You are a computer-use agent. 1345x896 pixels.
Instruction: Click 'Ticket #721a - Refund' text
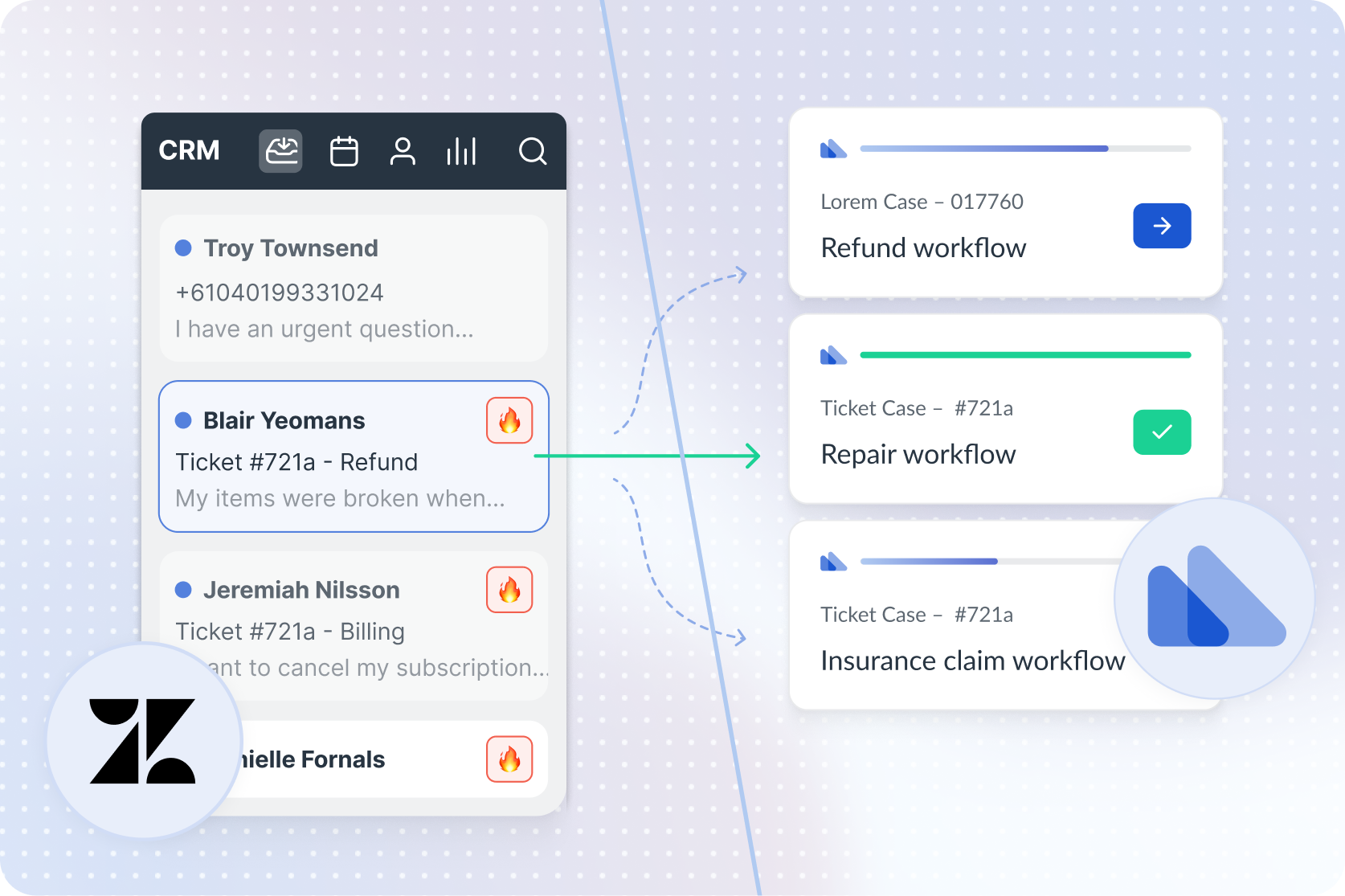(x=296, y=462)
